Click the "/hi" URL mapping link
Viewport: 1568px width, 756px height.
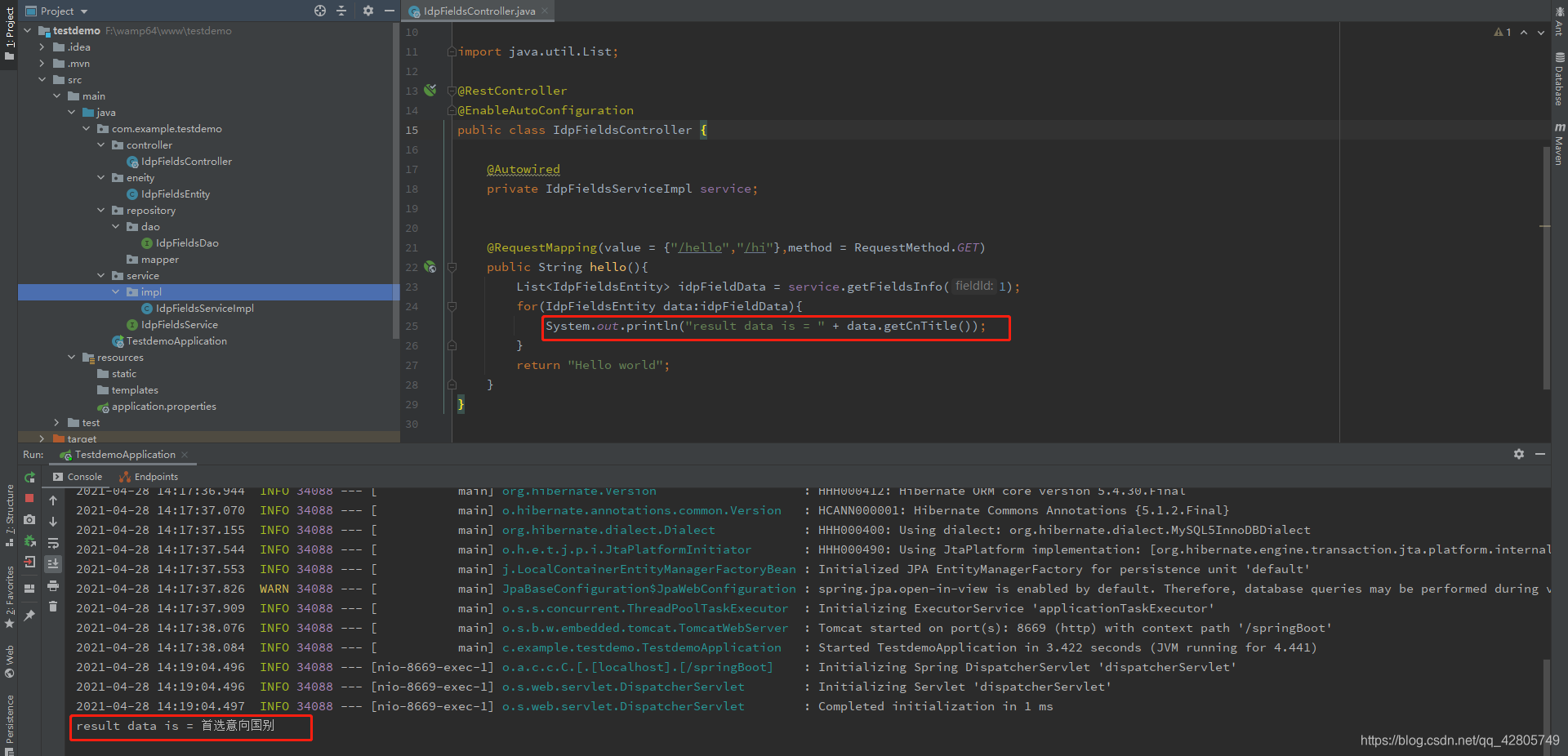[755, 247]
